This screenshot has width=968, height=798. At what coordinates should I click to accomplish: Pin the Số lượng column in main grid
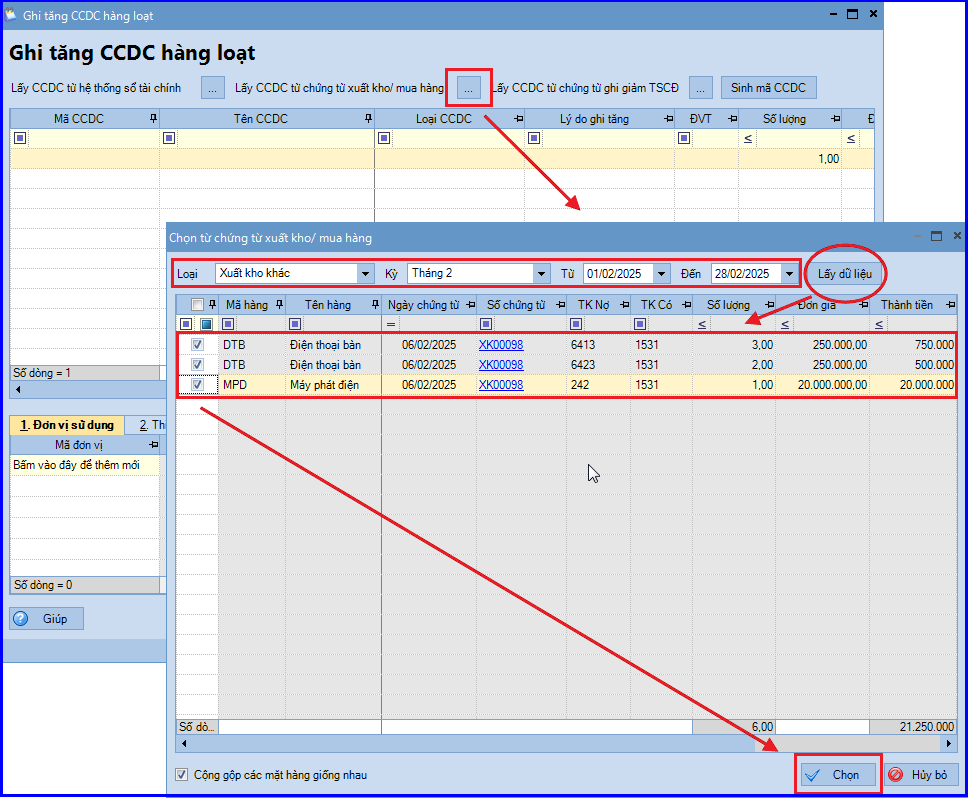(x=836, y=118)
